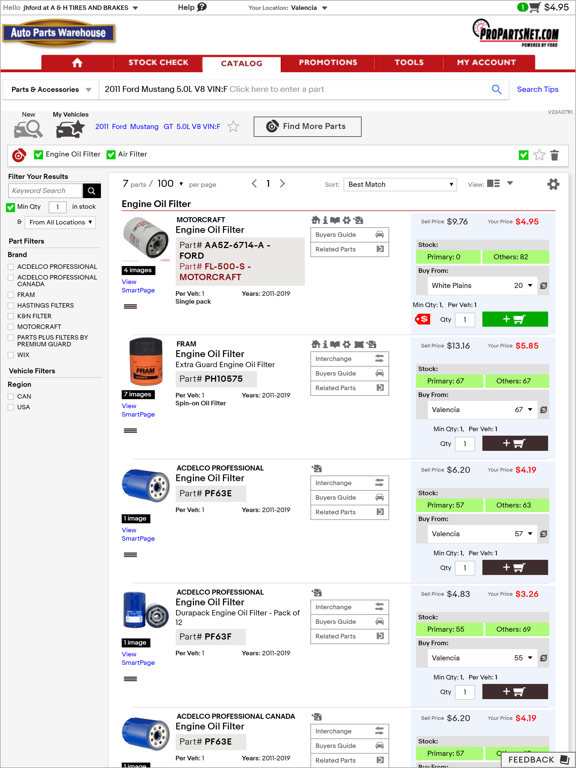
Task: Open the CATALOG tab
Action: pyautogui.click(x=241, y=64)
